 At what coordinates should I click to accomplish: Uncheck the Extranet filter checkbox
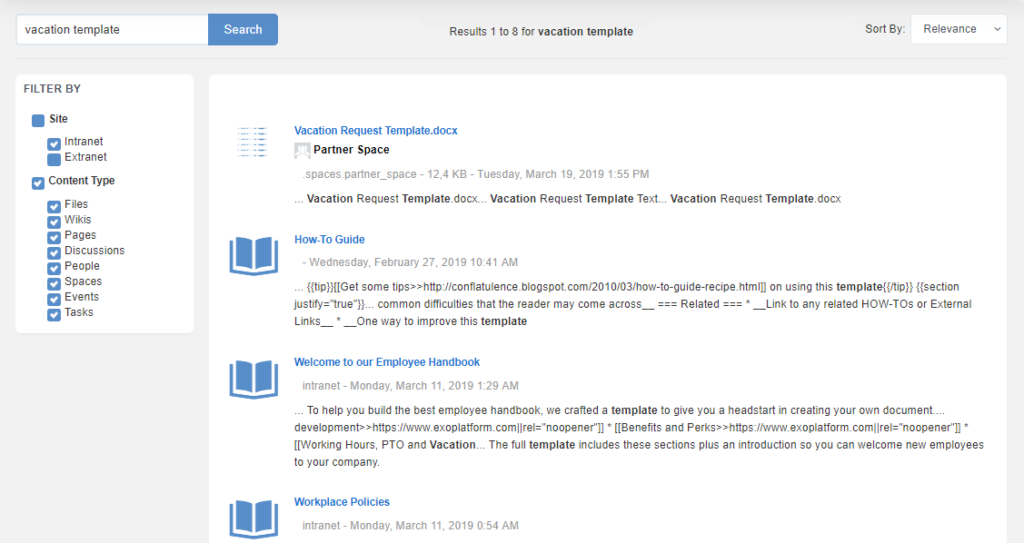coord(54,158)
